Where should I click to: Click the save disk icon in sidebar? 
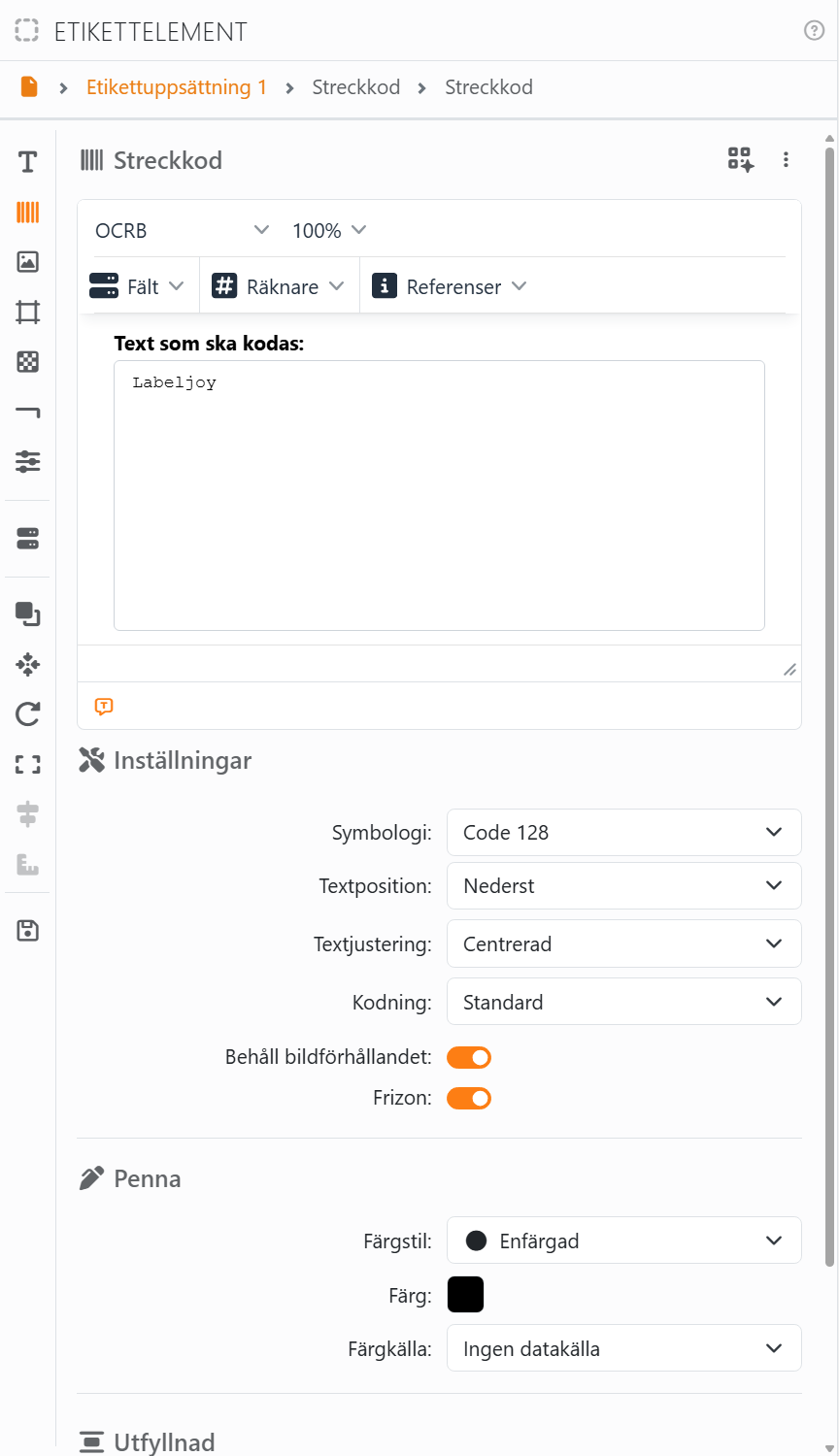(x=27, y=931)
